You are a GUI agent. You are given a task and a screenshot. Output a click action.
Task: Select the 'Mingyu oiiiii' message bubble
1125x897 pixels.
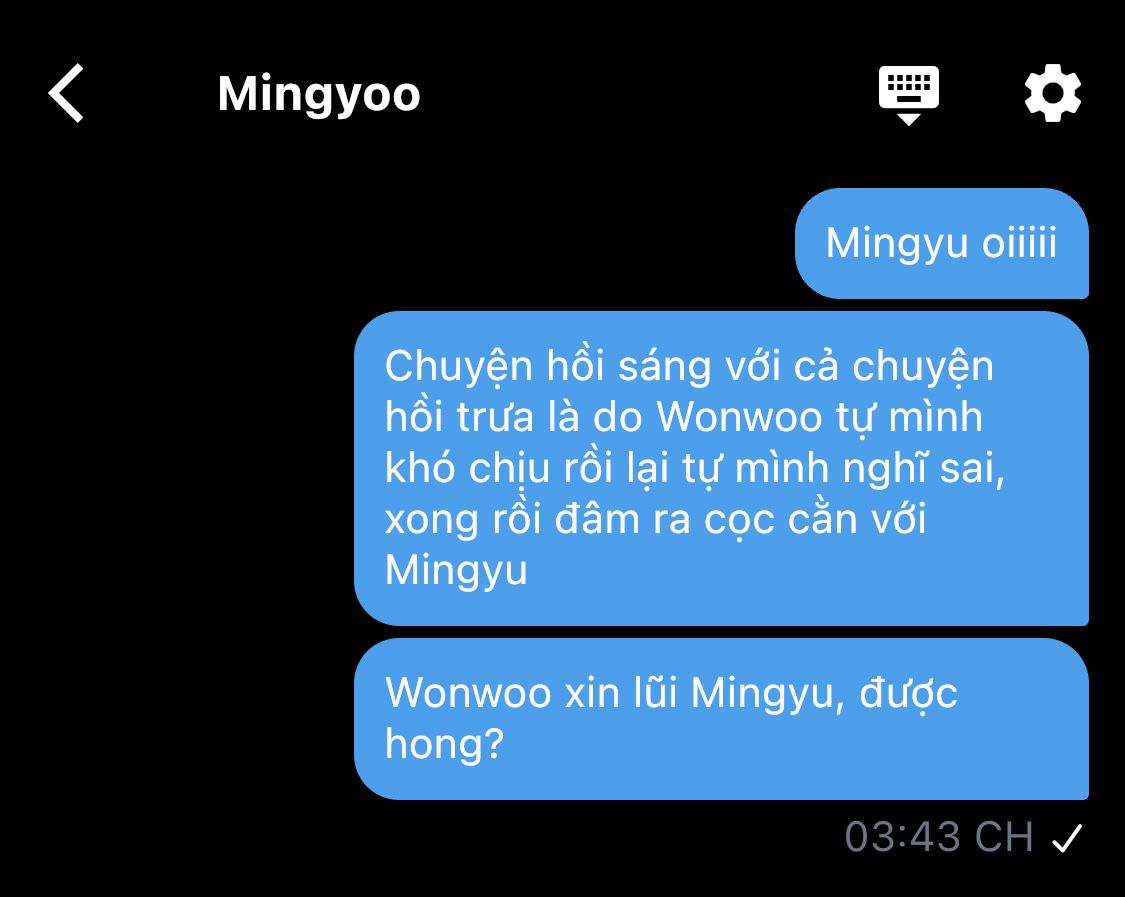pyautogui.click(x=941, y=243)
